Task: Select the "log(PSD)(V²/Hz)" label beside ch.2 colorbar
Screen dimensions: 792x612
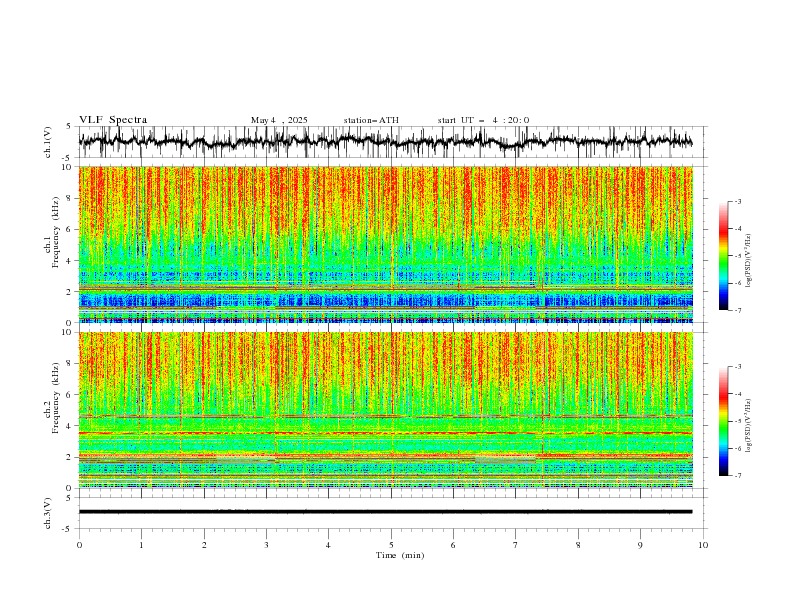Action: pyautogui.click(x=748, y=426)
